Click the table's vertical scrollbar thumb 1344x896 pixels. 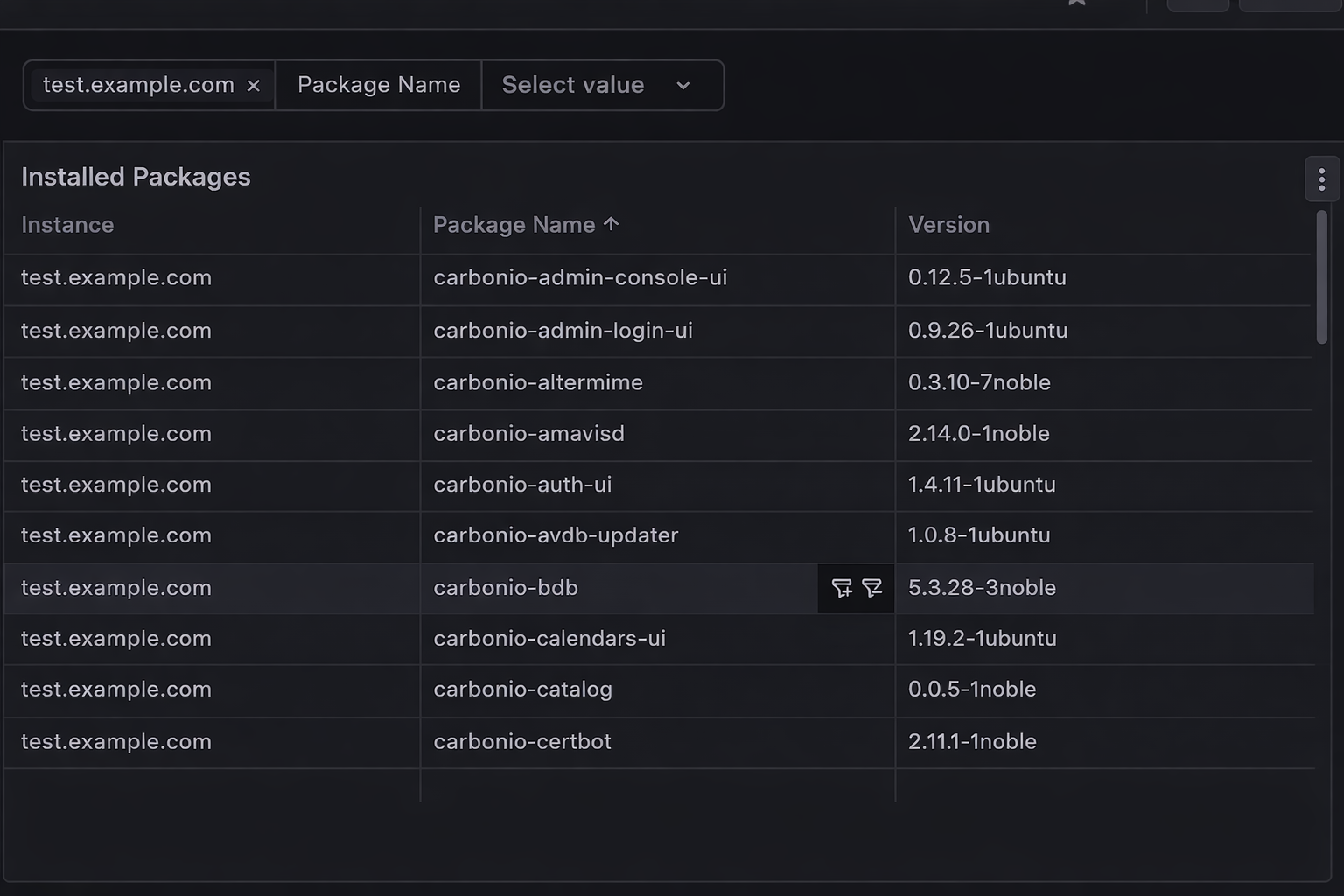pyautogui.click(x=1321, y=276)
